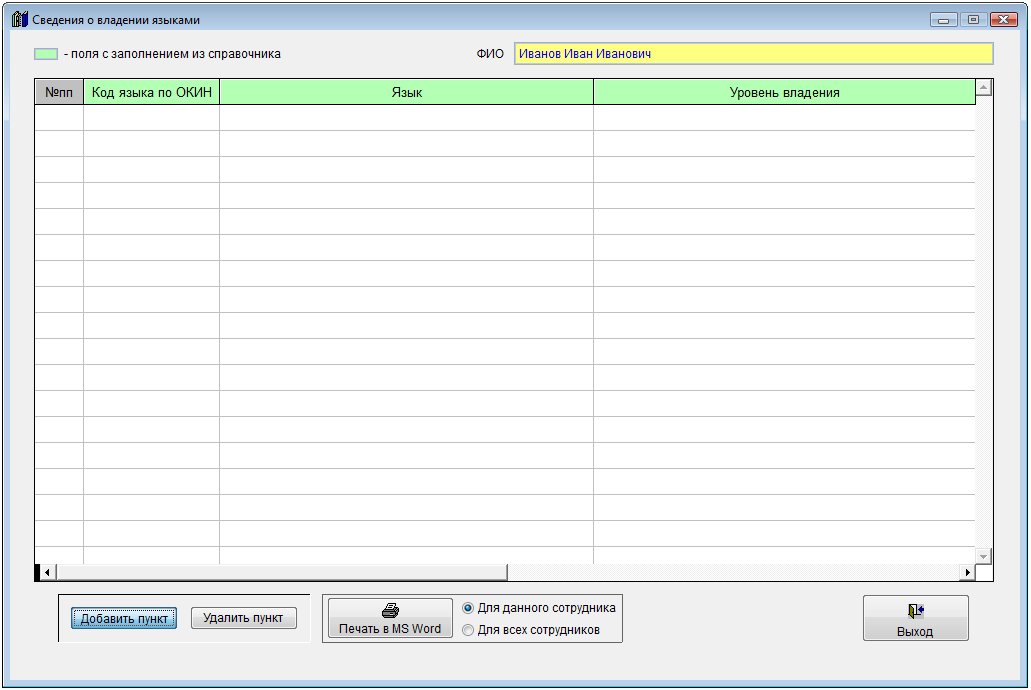
Task: Click the 'Уровень владения' column header
Action: (x=784, y=92)
